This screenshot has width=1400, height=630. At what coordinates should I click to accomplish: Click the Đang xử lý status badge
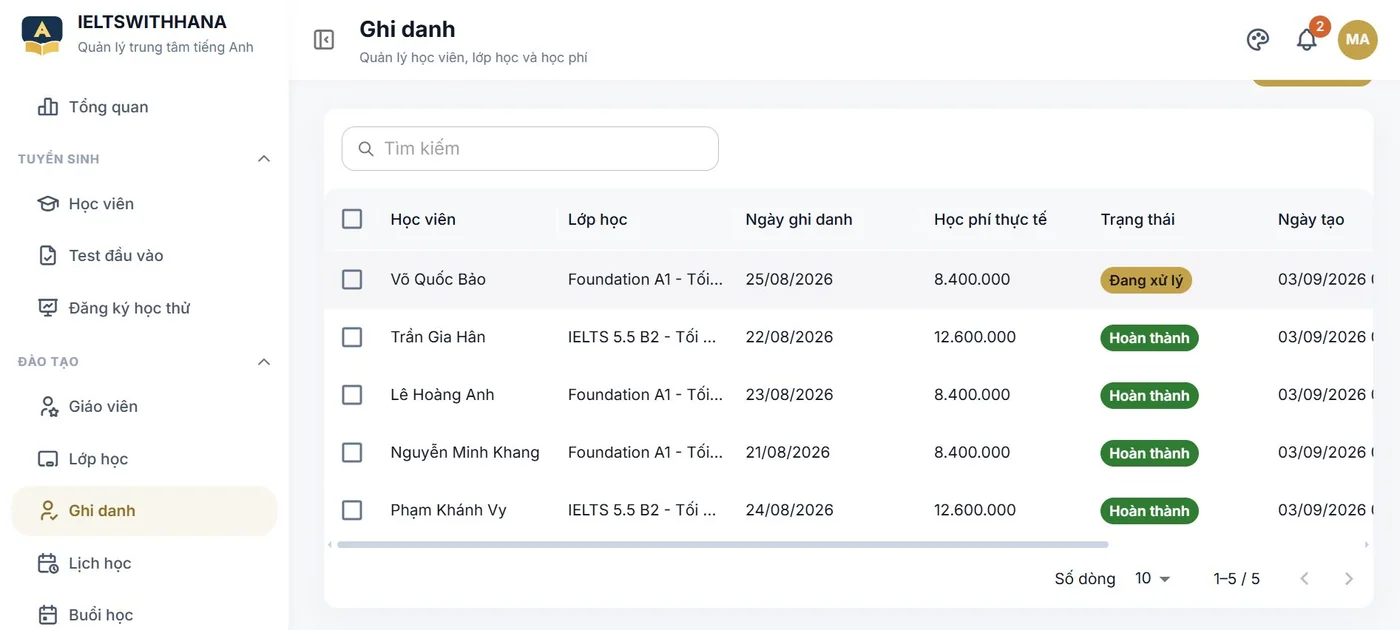tap(1146, 280)
